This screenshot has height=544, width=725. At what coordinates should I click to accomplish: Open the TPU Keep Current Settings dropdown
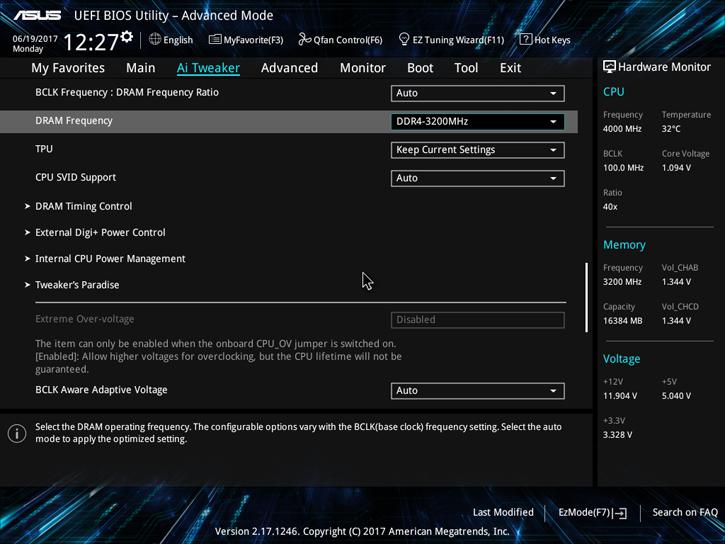coord(477,150)
